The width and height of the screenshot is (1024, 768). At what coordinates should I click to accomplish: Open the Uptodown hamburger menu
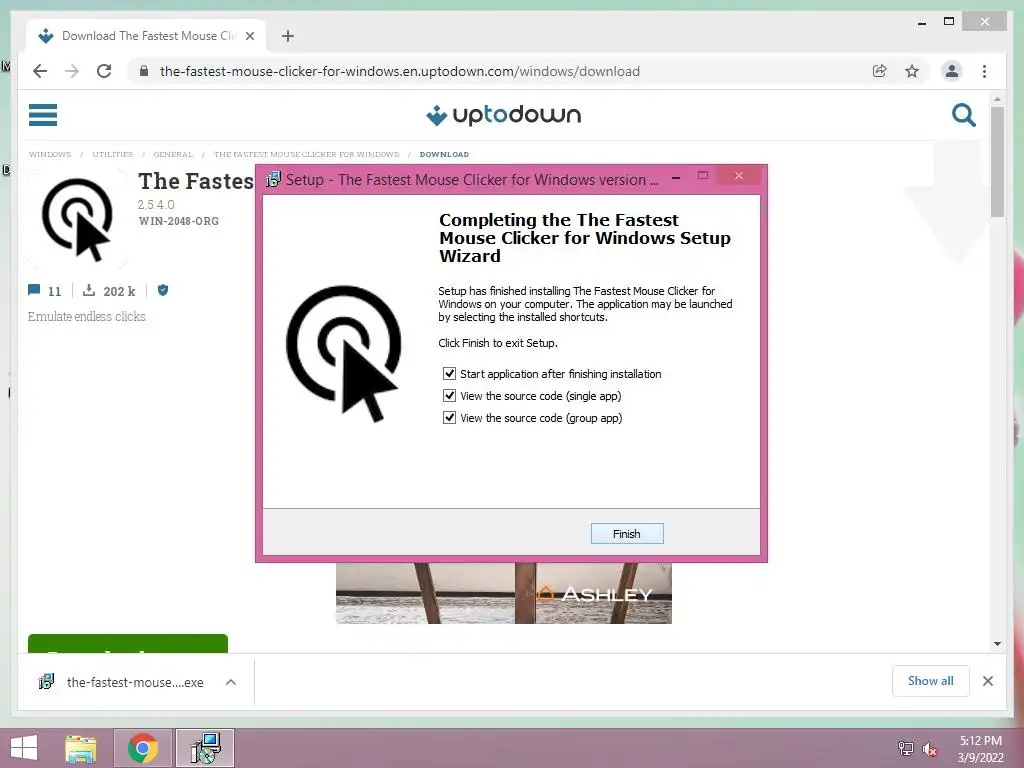pos(43,115)
